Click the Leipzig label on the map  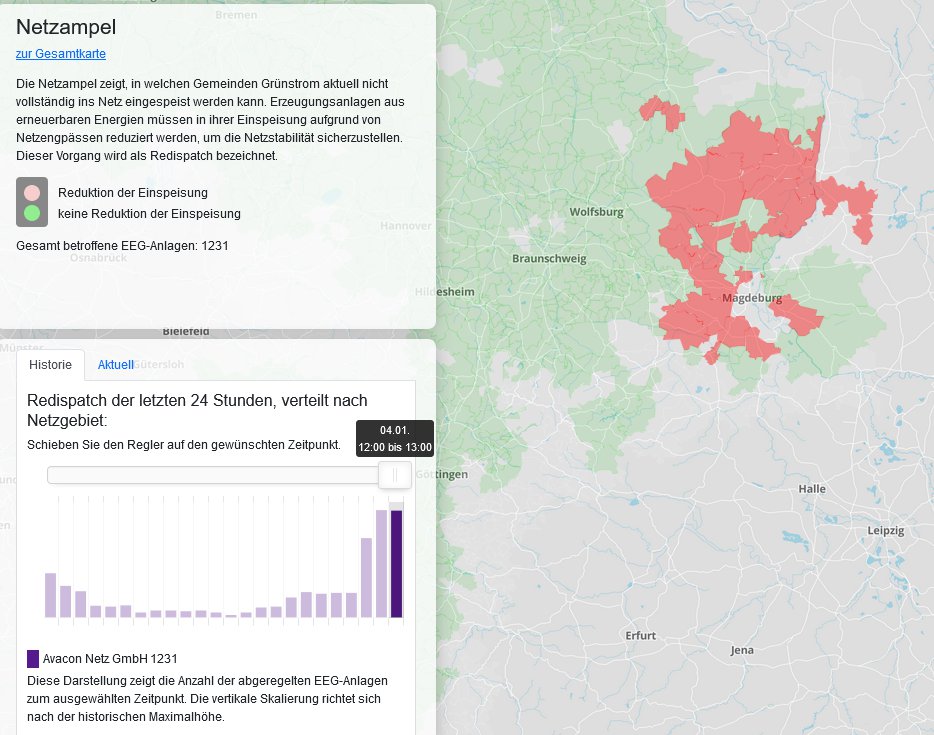tap(886, 531)
